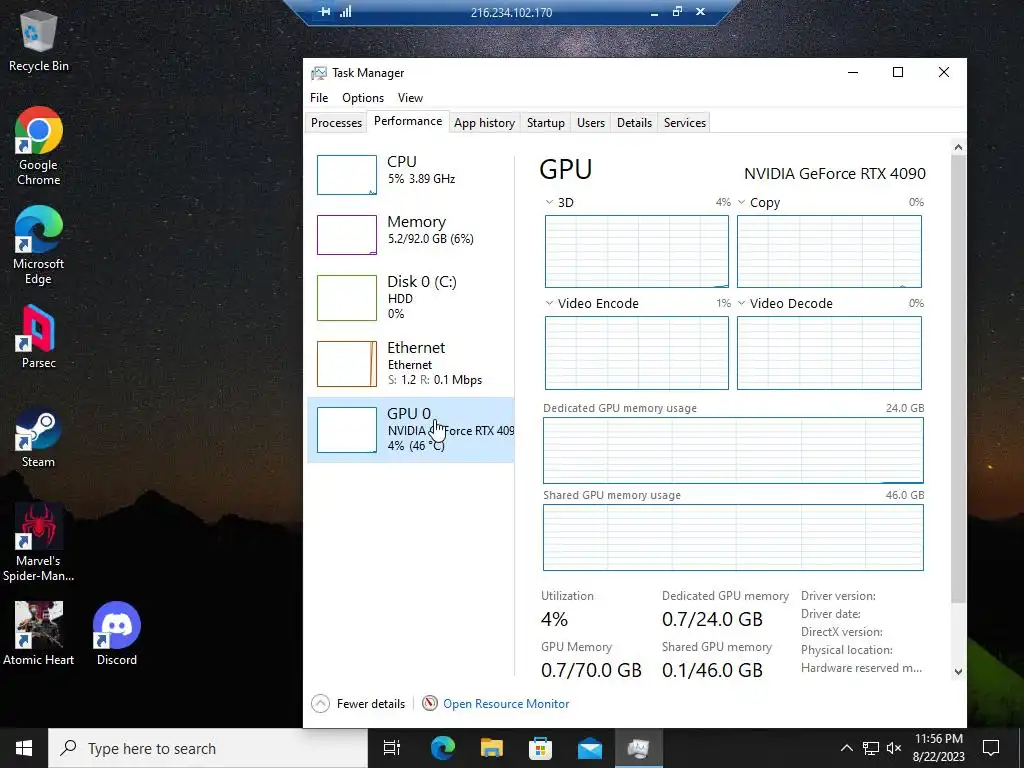Switch to the Services tab
The height and width of the screenshot is (768, 1024).
click(x=685, y=123)
